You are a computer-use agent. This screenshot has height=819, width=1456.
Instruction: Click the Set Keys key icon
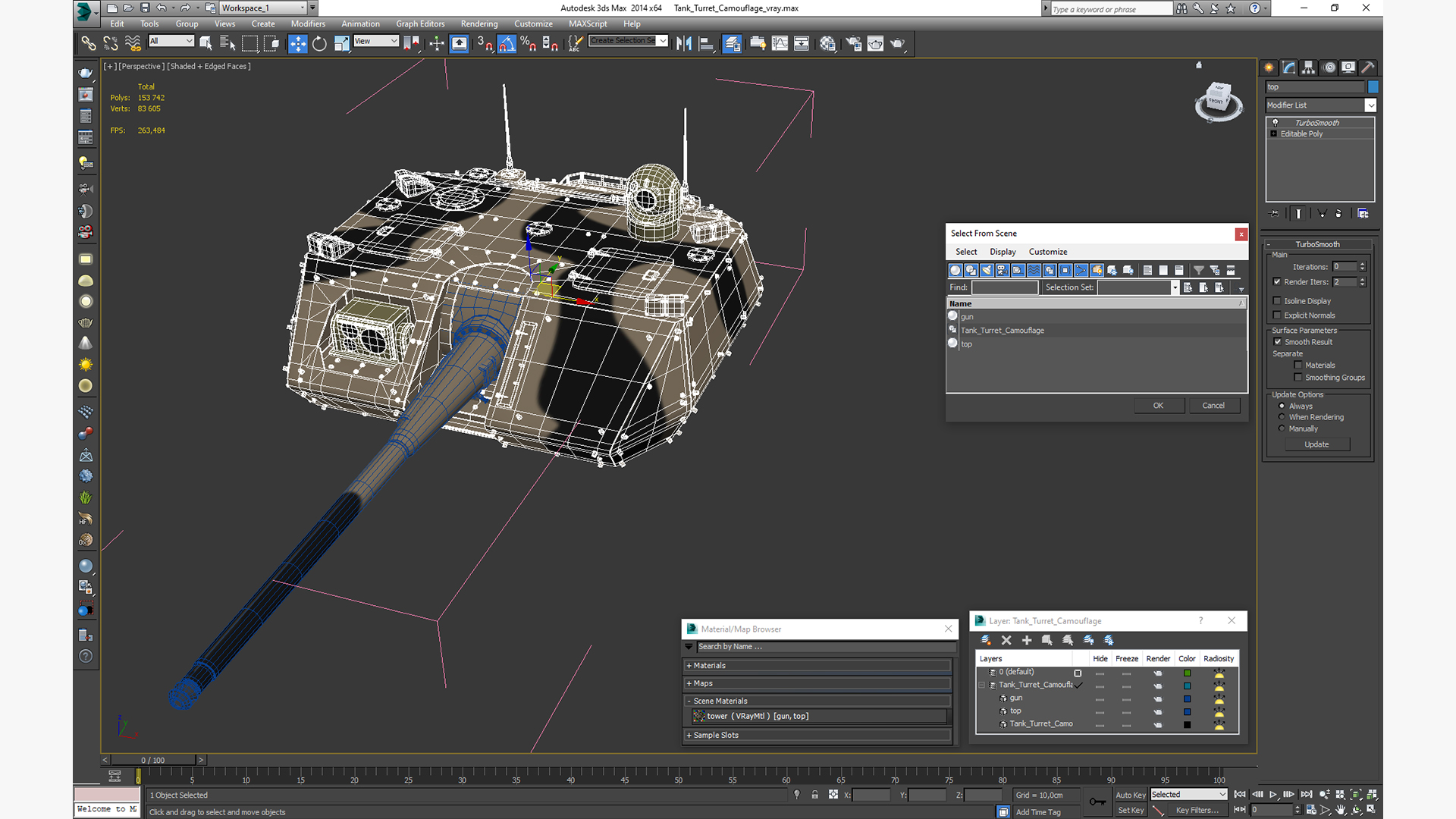tap(1097, 802)
